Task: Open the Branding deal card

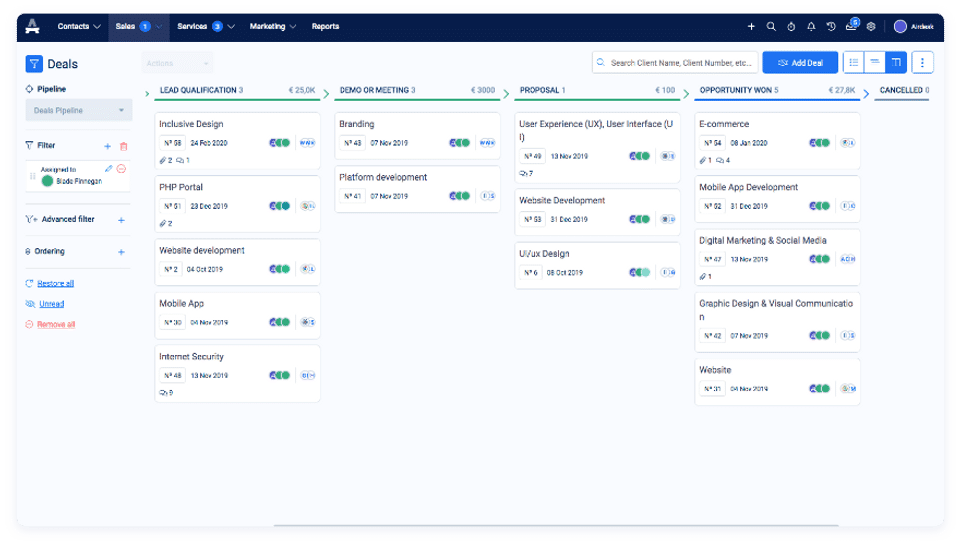Action: (417, 135)
